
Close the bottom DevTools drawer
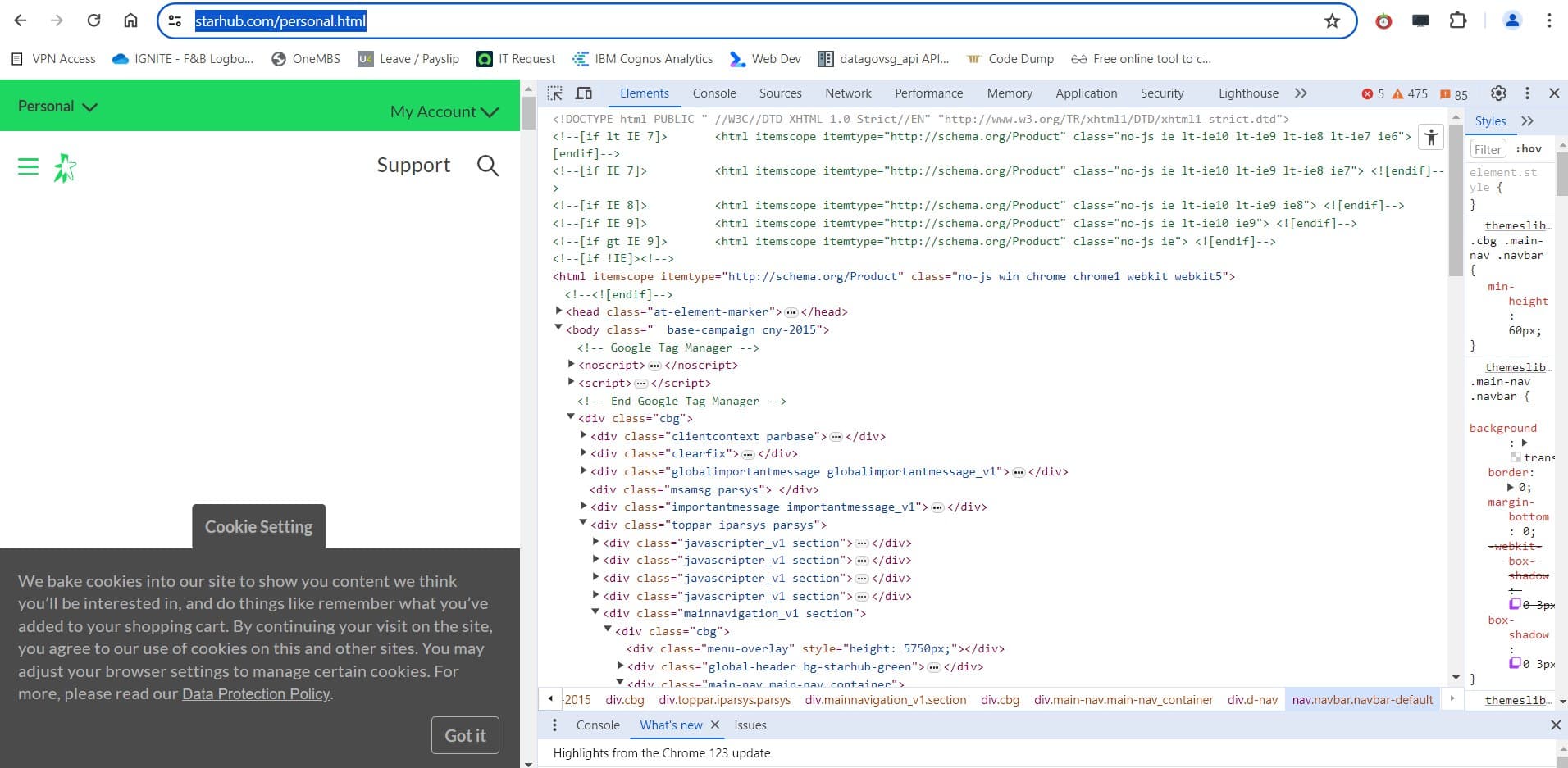[1556, 725]
